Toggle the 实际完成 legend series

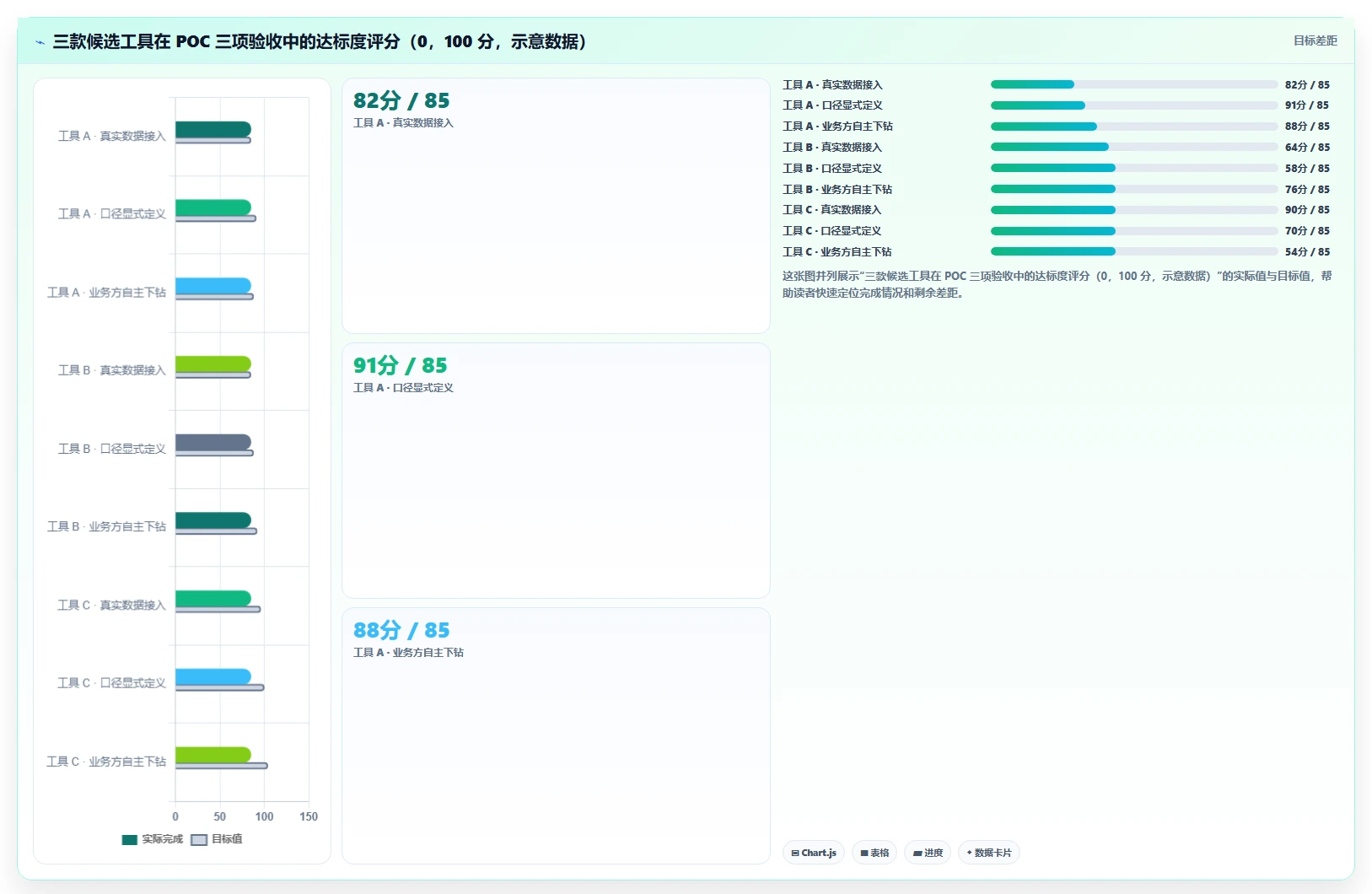(153, 839)
